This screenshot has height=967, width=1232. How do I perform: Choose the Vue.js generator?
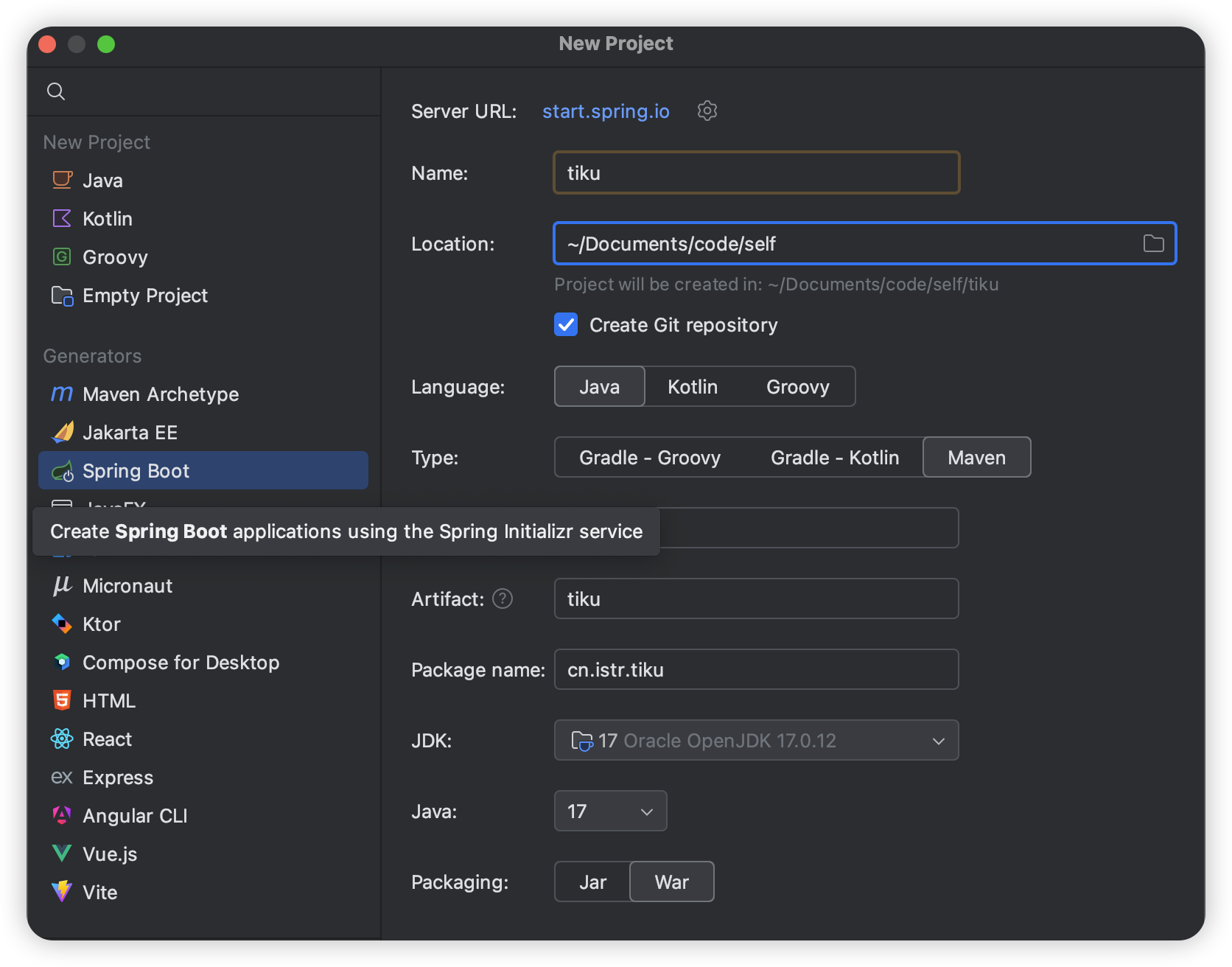point(109,854)
